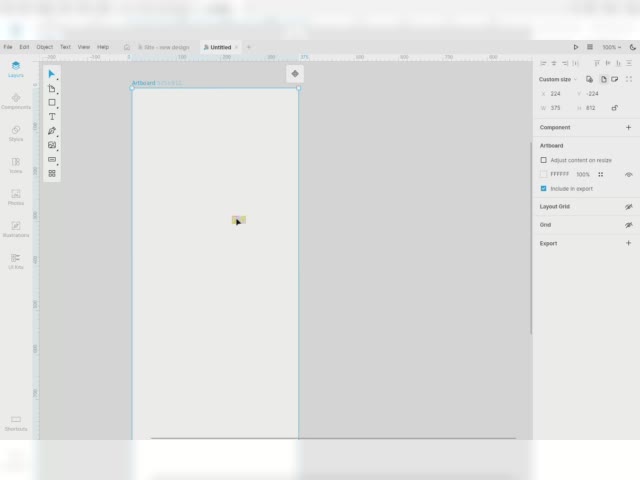This screenshot has width=640, height=480.
Task: Open the Object menu
Action: point(44,47)
